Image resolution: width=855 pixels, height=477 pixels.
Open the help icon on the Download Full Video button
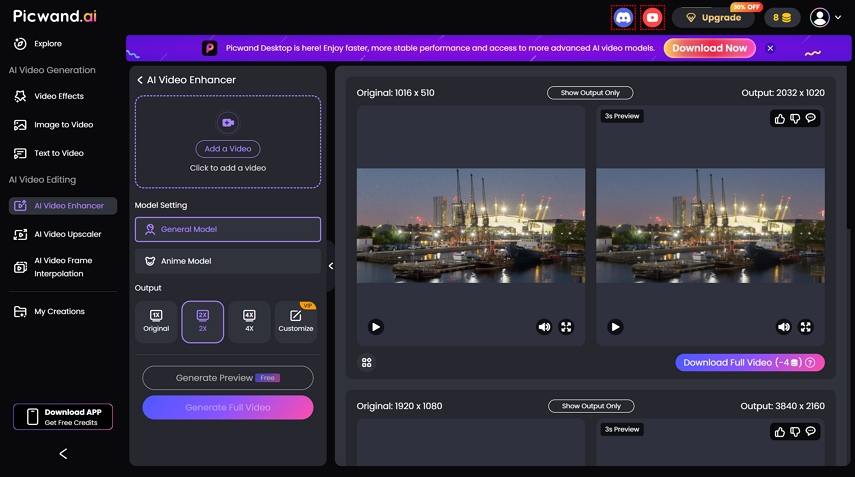[810, 363]
